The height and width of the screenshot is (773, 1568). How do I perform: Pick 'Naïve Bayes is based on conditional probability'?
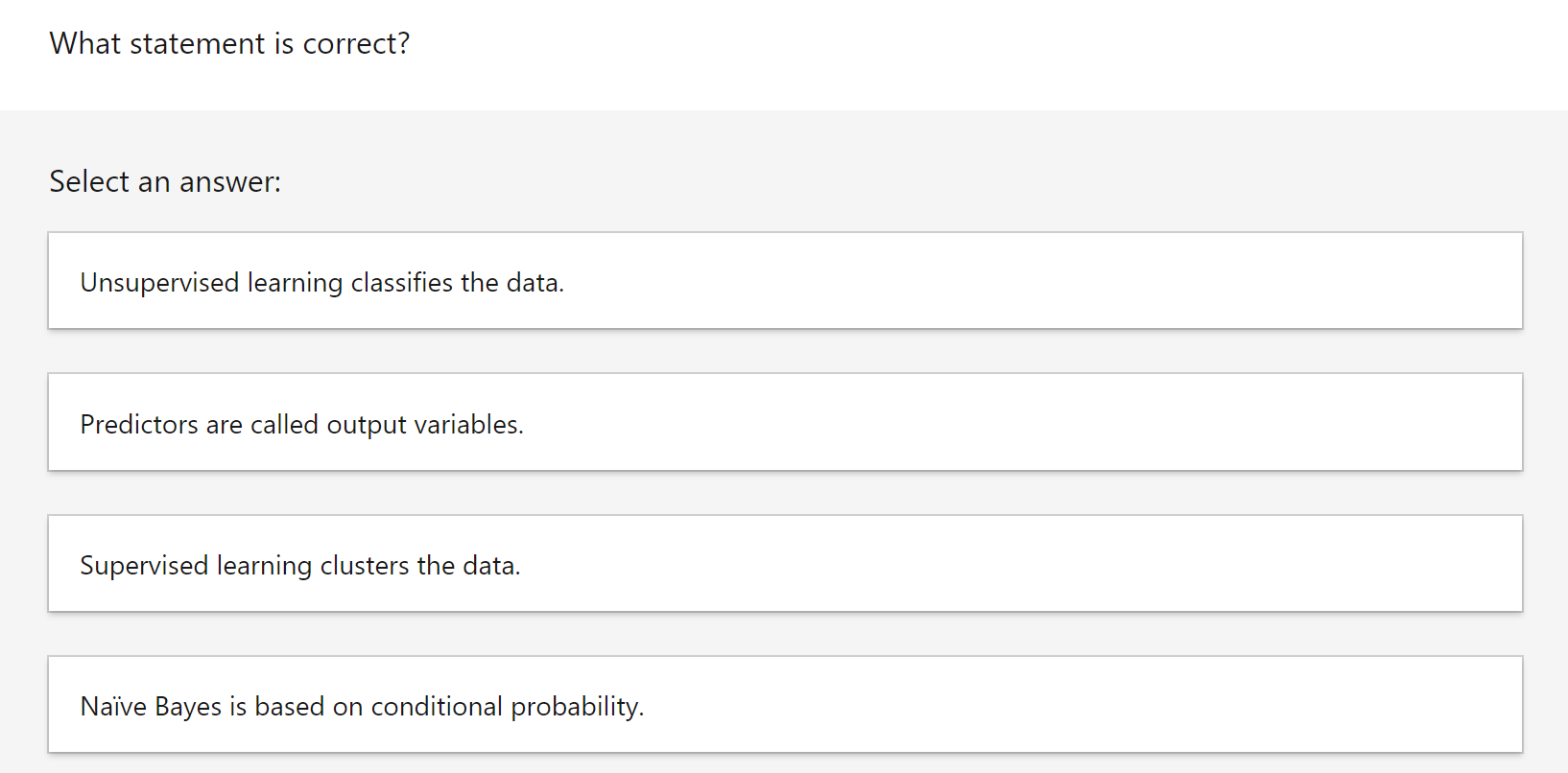(784, 705)
